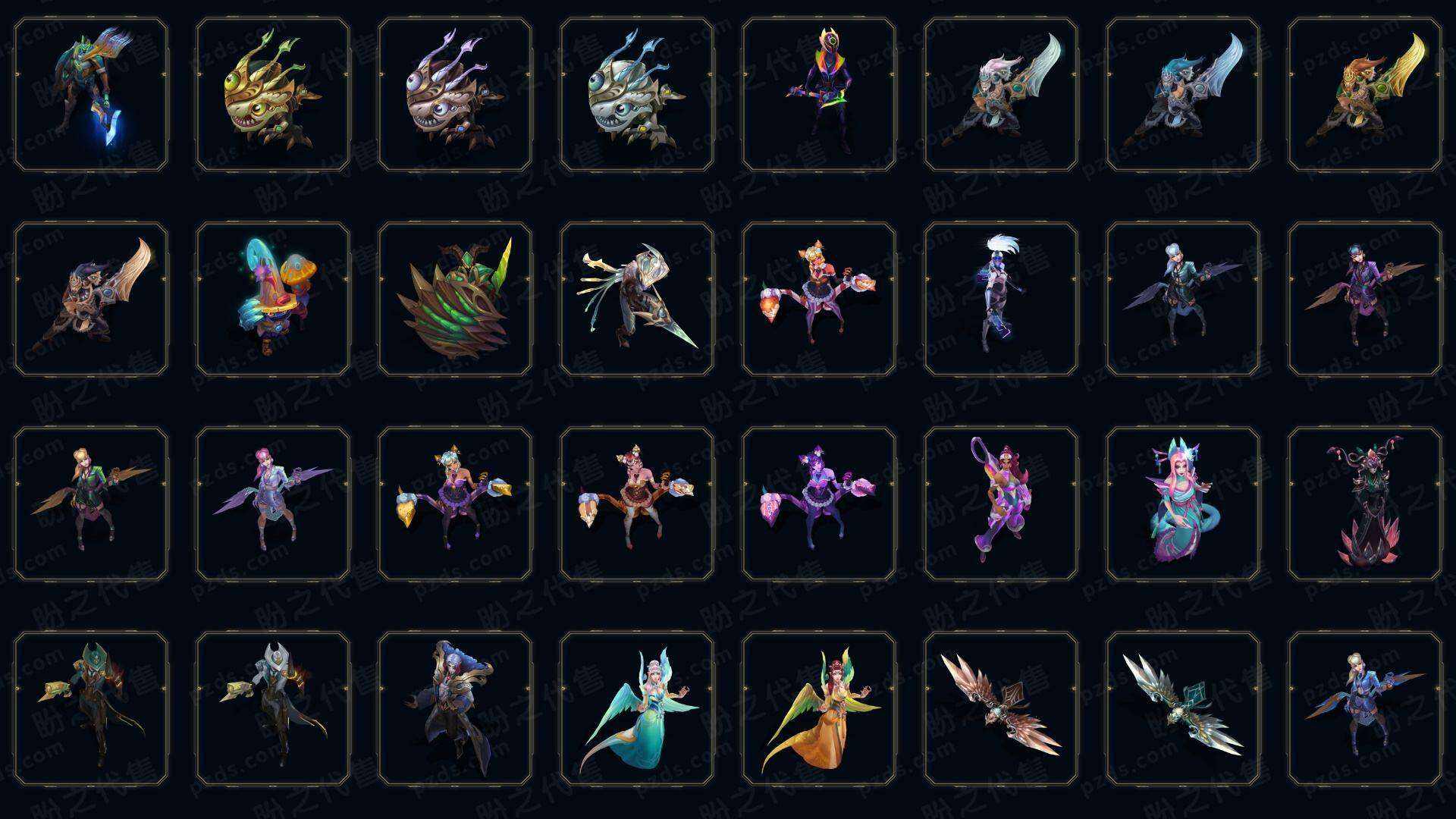Image resolution: width=1456 pixels, height=819 pixels.
Task: Click the white ponytail character in blue bodysuit
Action: 1001,299
